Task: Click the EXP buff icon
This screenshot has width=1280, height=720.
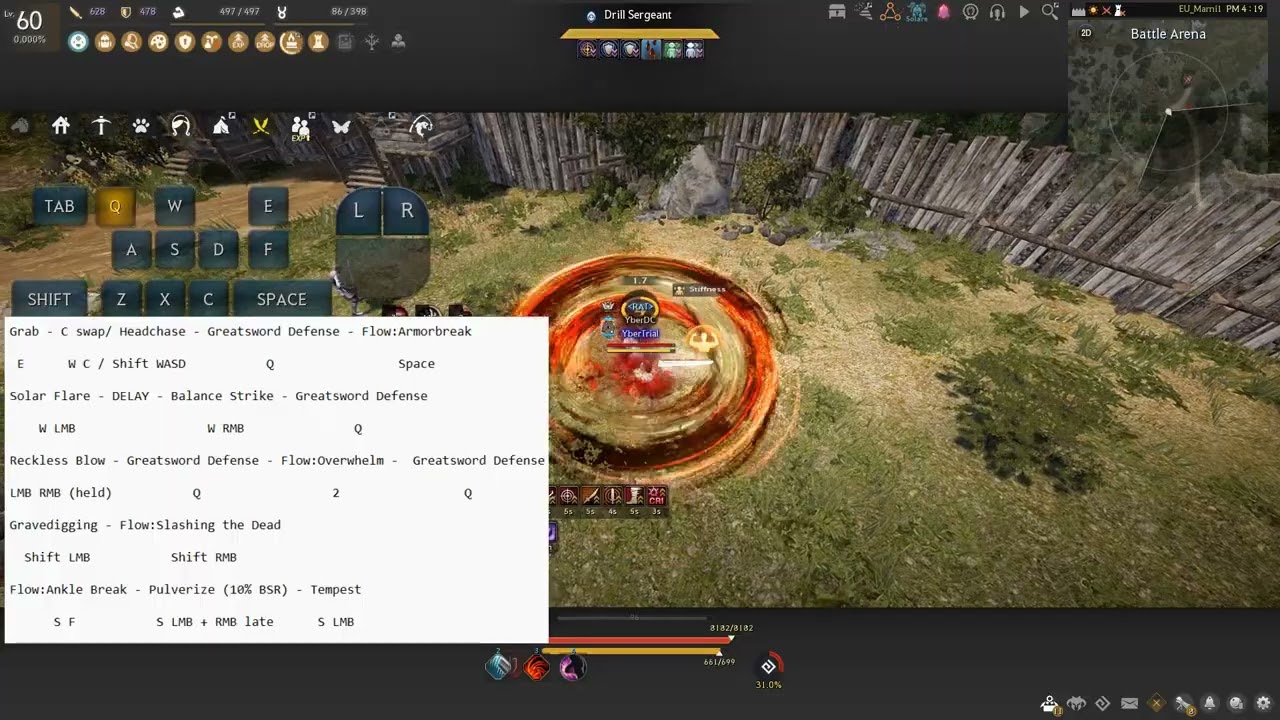Action: tap(238, 42)
